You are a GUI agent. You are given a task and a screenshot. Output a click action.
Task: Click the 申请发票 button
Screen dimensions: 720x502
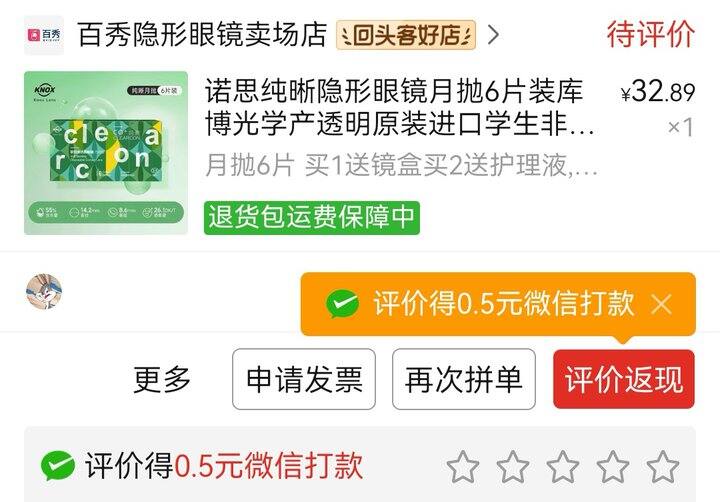click(x=304, y=379)
